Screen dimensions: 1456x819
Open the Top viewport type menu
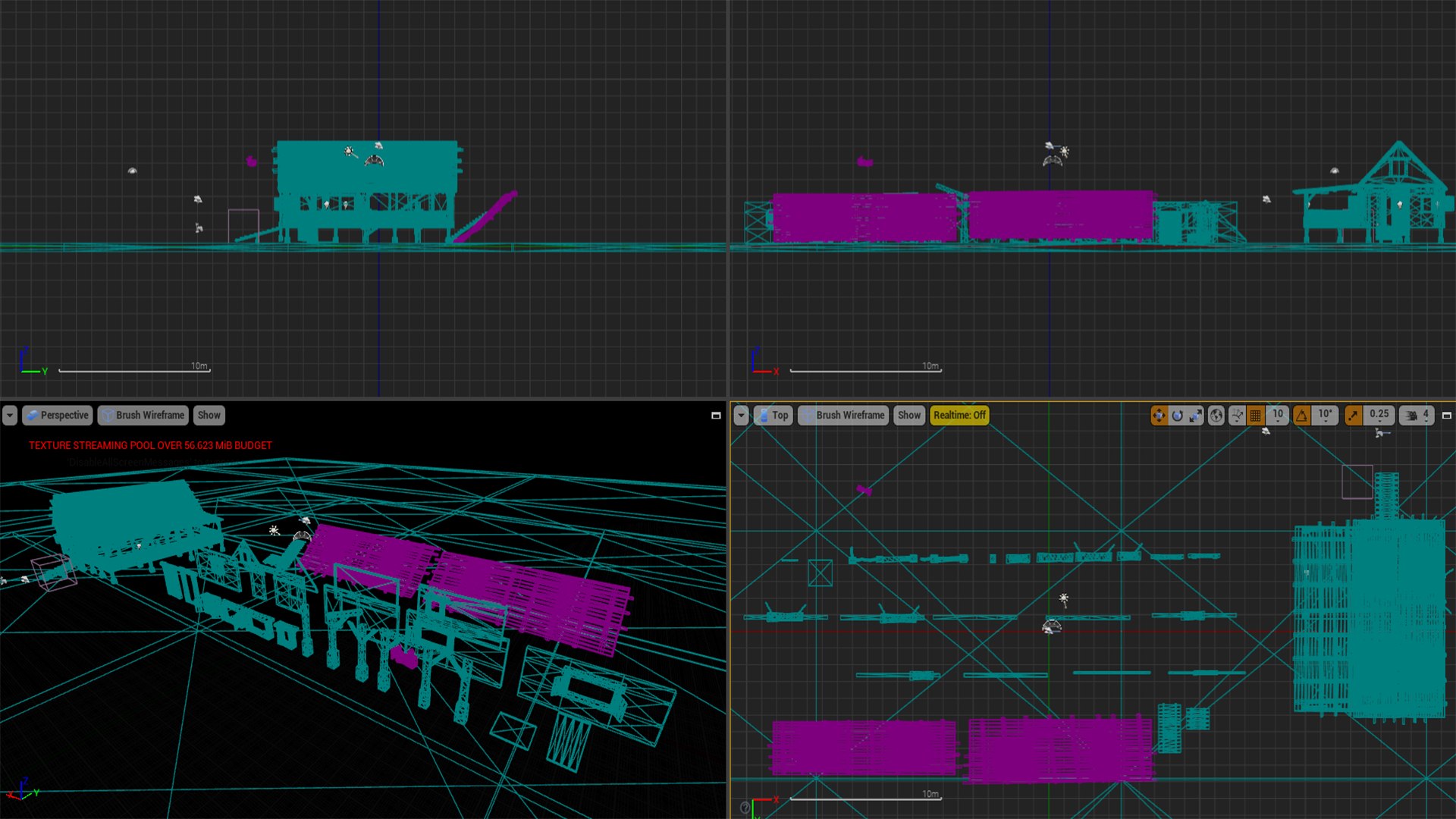773,415
